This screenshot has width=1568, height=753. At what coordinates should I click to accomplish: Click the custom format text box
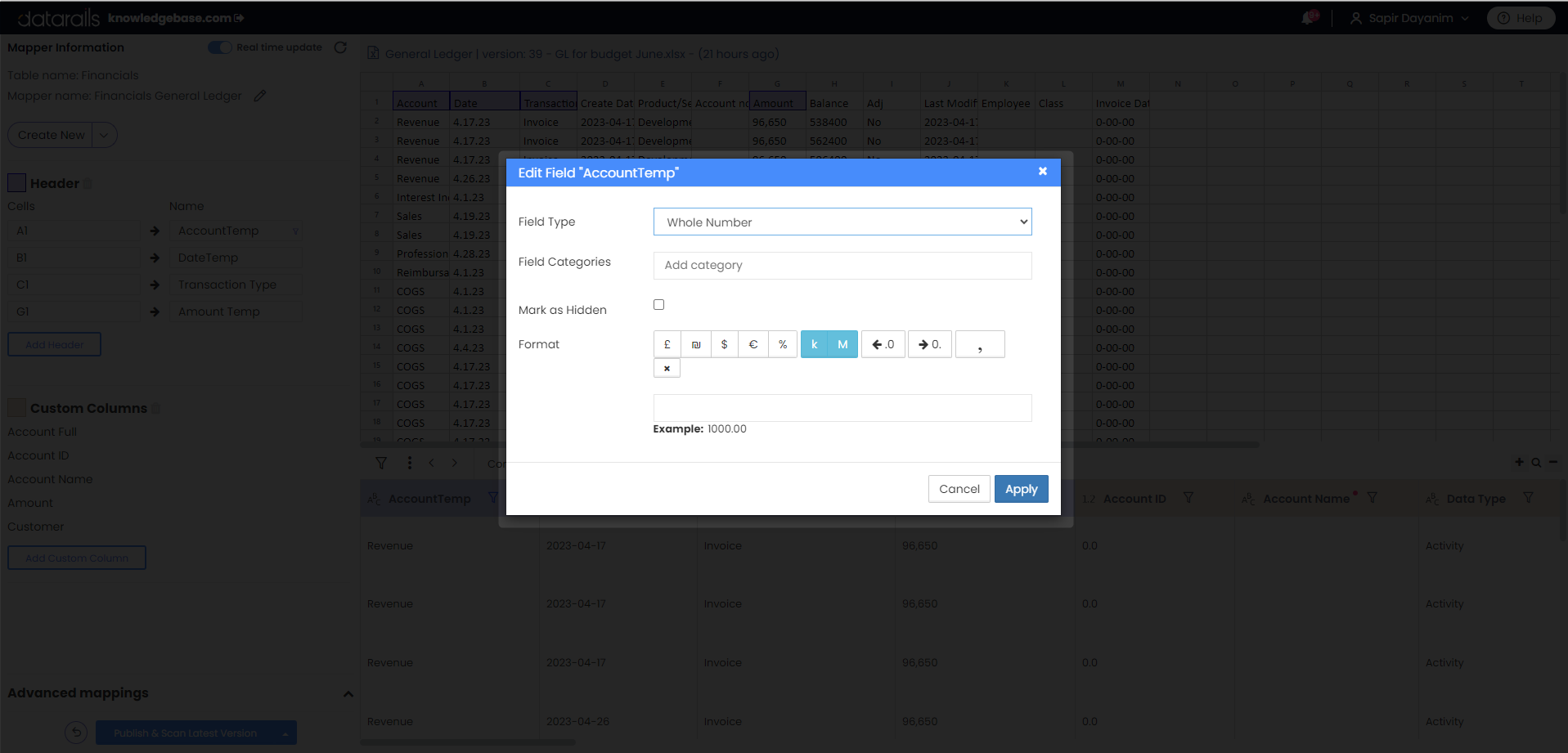842,407
